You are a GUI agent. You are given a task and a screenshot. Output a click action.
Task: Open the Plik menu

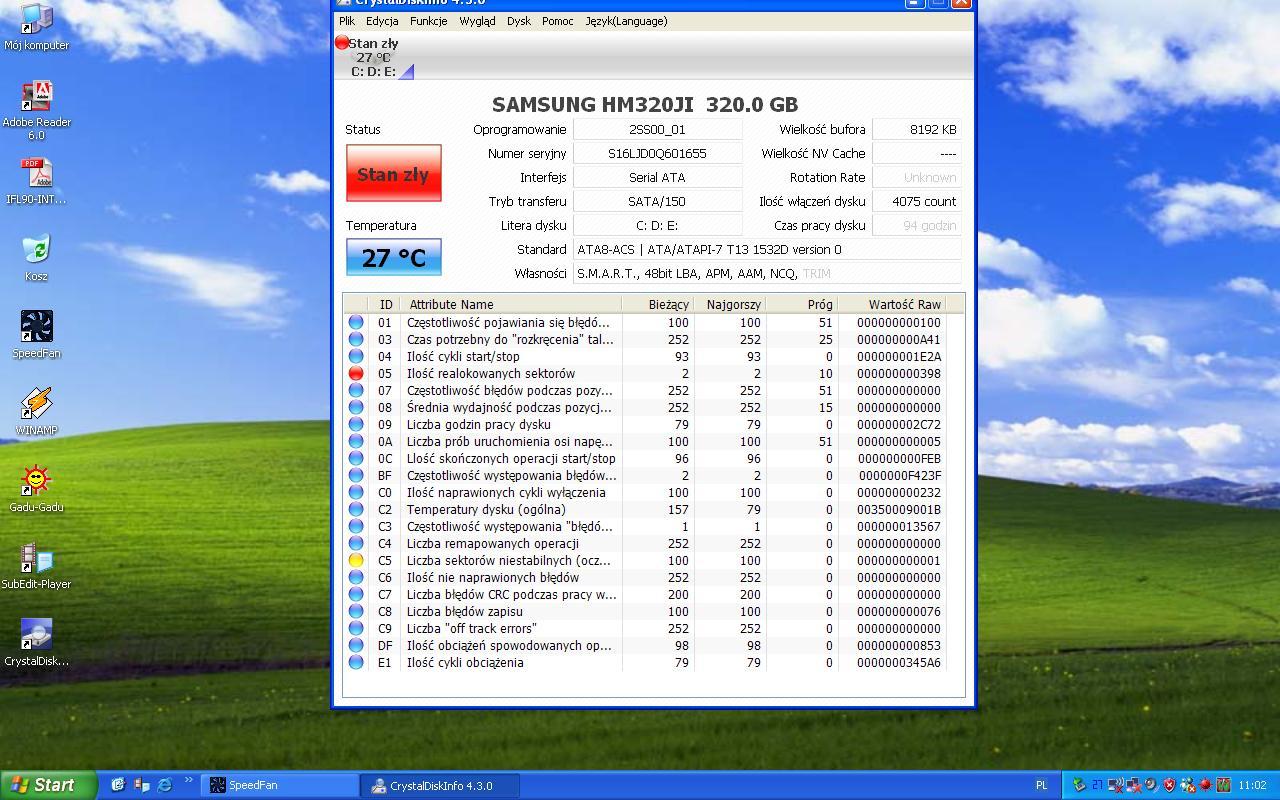click(x=347, y=21)
